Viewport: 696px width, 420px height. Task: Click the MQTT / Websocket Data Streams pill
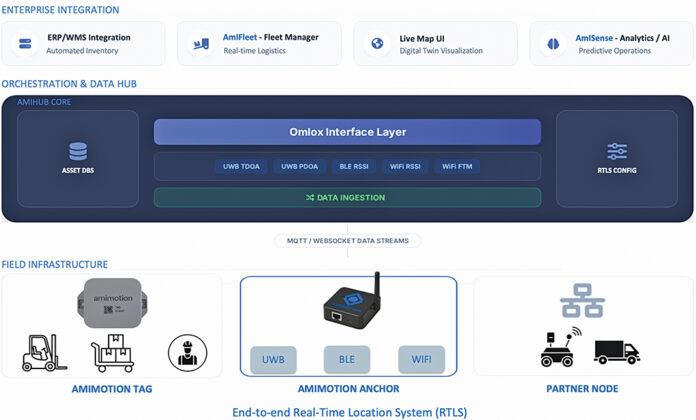pos(348,241)
